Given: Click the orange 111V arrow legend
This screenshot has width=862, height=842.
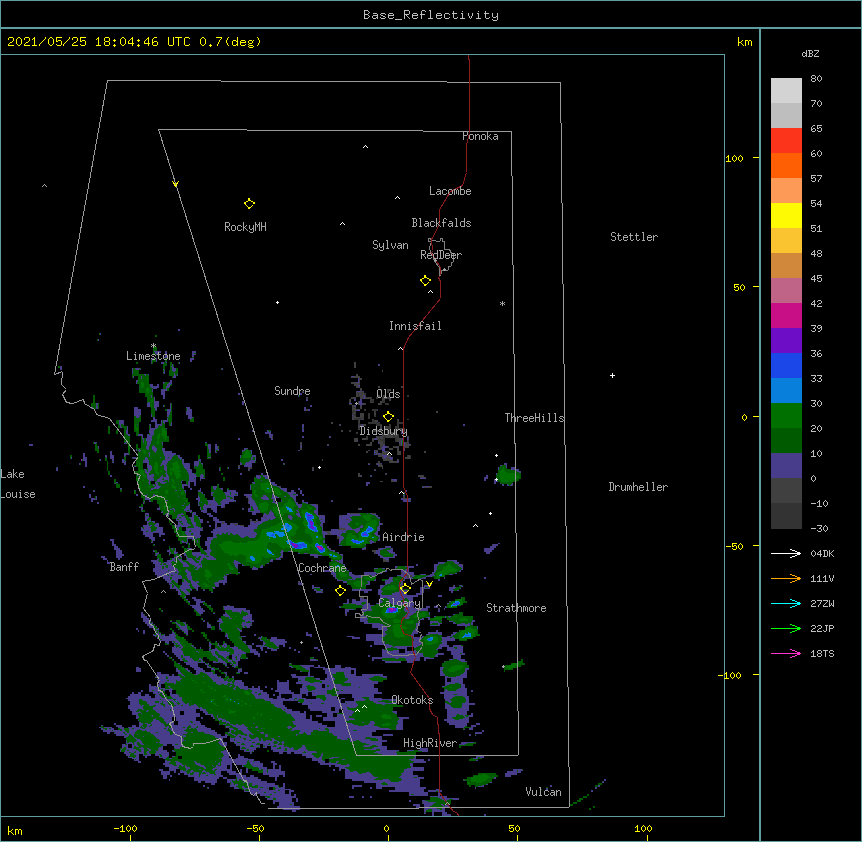Looking at the screenshot, I should 786,578.
